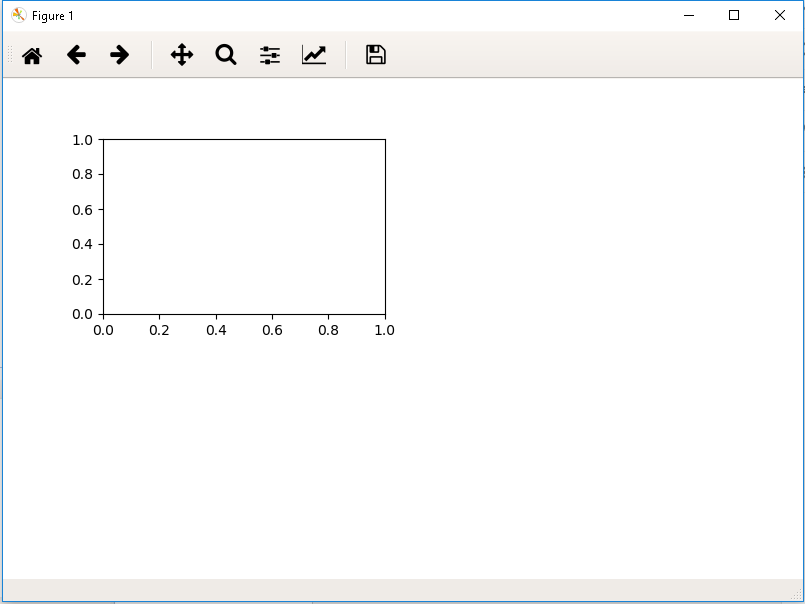Image resolution: width=805 pixels, height=604 pixels.
Task: Open the Configure Subplots dialog
Action: click(x=269, y=55)
